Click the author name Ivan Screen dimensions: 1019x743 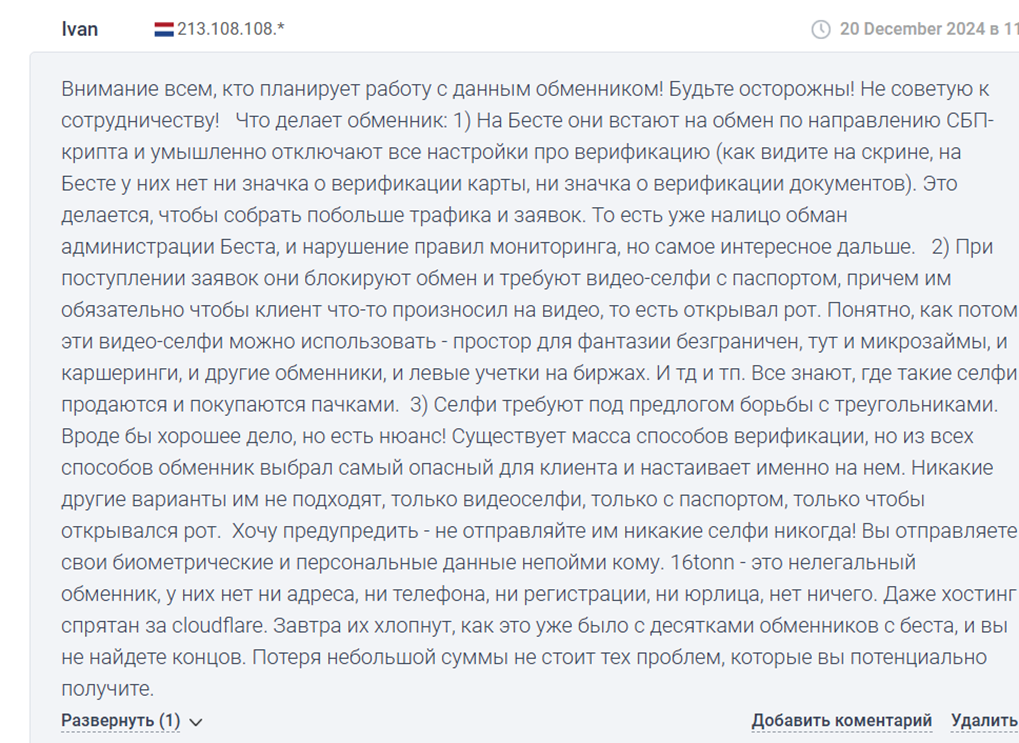80,29
